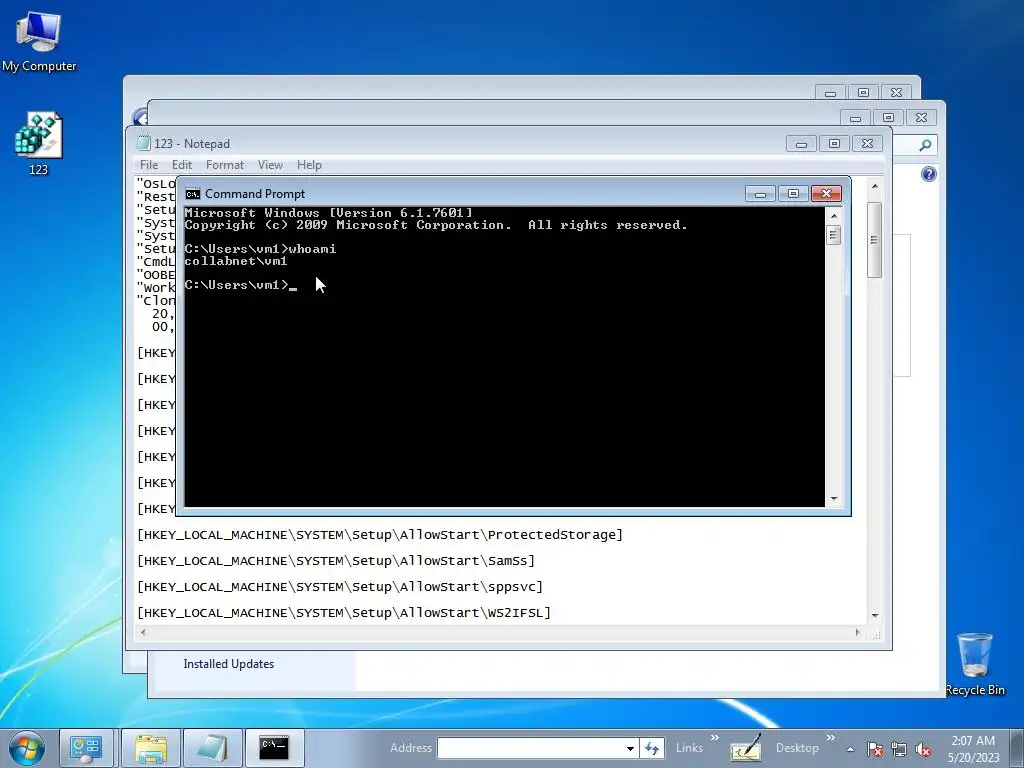Click the Command Prompt title bar text
Viewport: 1024px width, 768px height.
pos(255,194)
